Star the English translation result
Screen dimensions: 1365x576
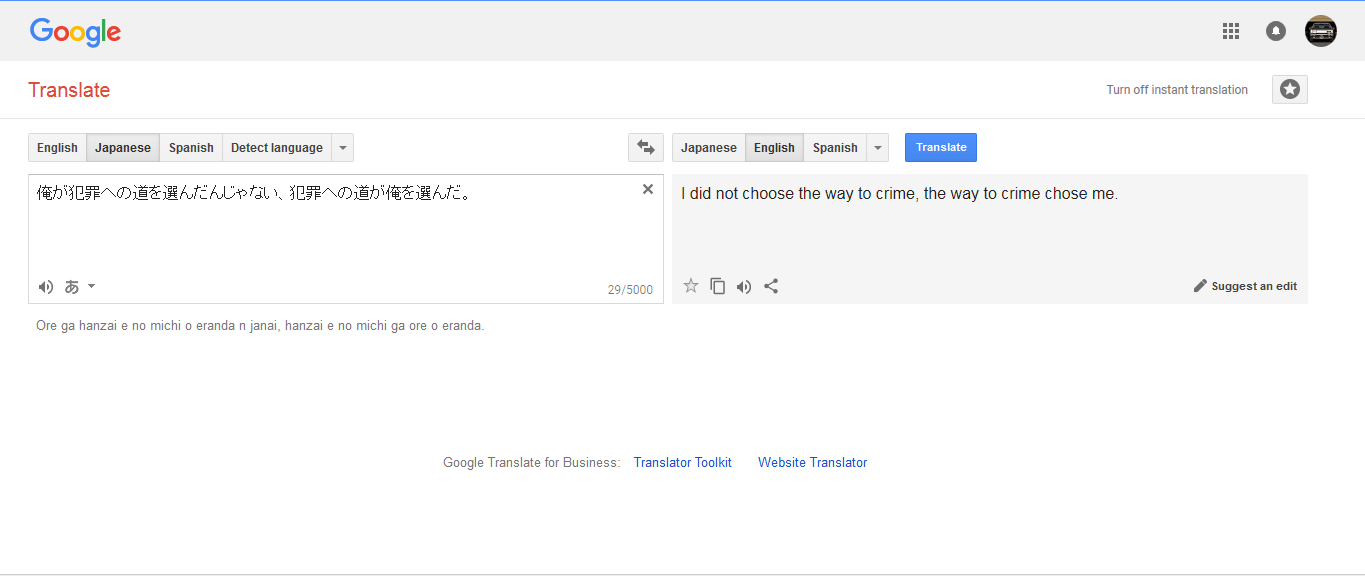tap(691, 286)
